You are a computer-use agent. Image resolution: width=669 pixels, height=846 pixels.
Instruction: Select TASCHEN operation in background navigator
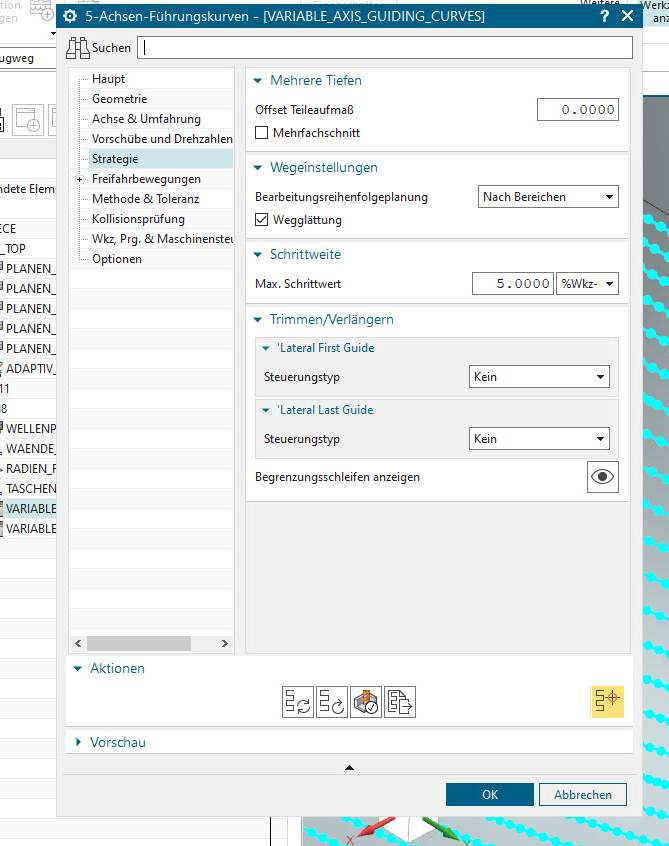point(31,489)
